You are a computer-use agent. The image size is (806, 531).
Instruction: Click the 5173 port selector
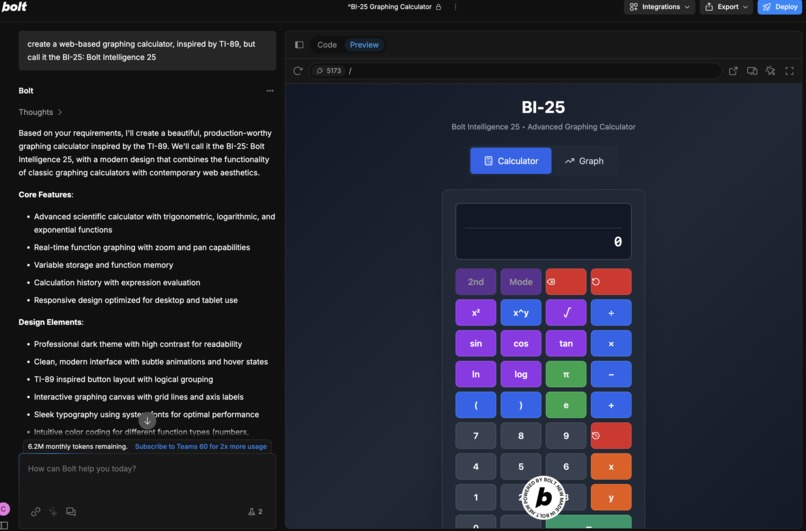click(328, 71)
